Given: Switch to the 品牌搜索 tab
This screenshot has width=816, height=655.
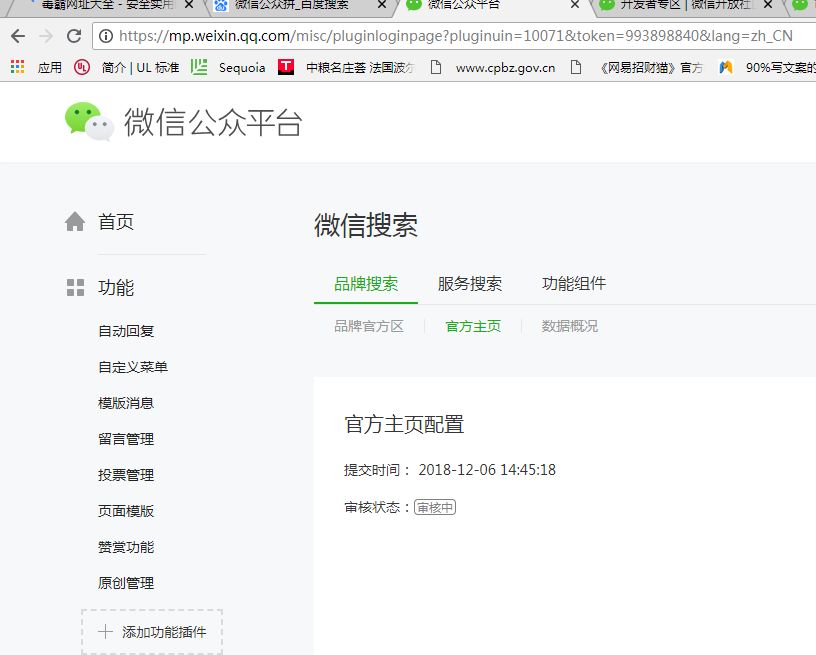Looking at the screenshot, I should pyautogui.click(x=366, y=284).
